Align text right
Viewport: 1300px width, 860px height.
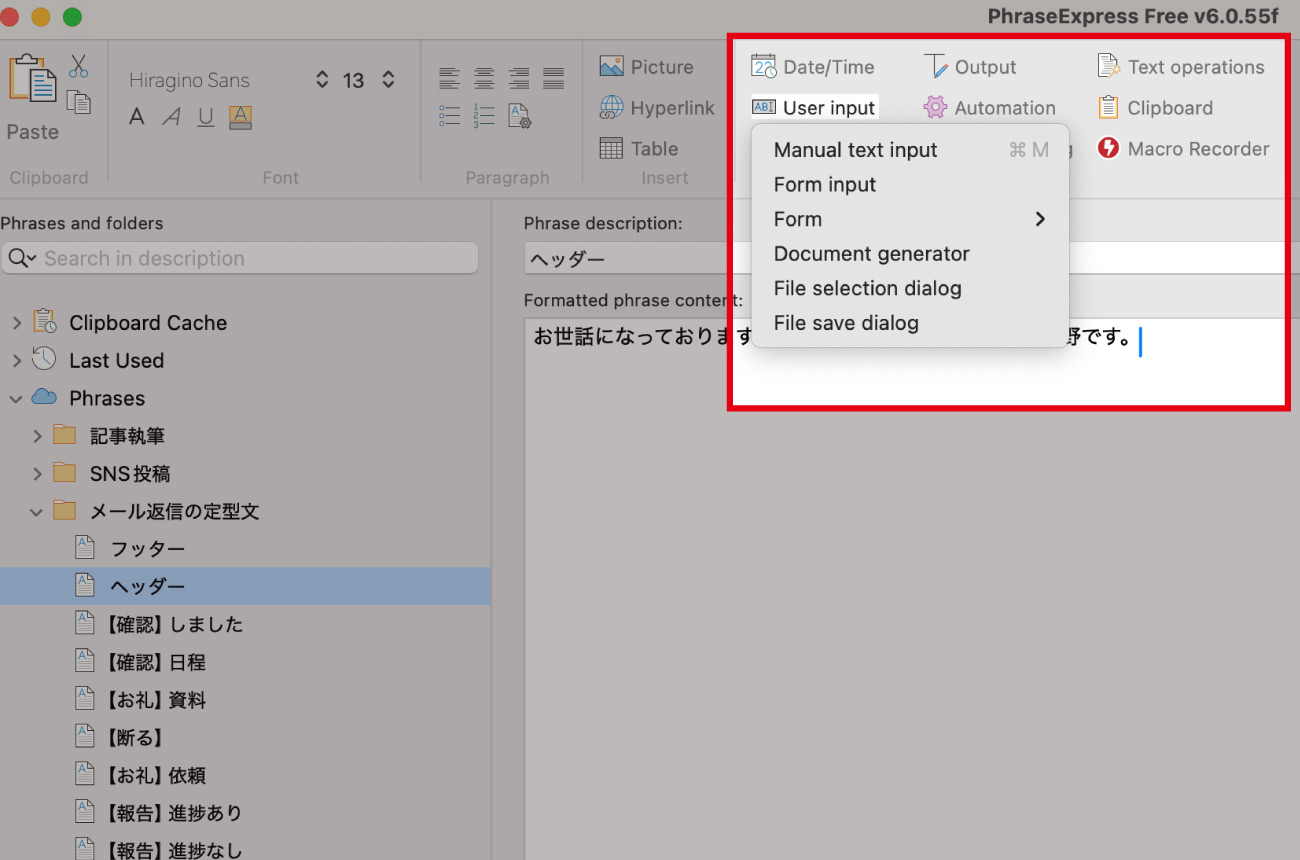(x=519, y=78)
